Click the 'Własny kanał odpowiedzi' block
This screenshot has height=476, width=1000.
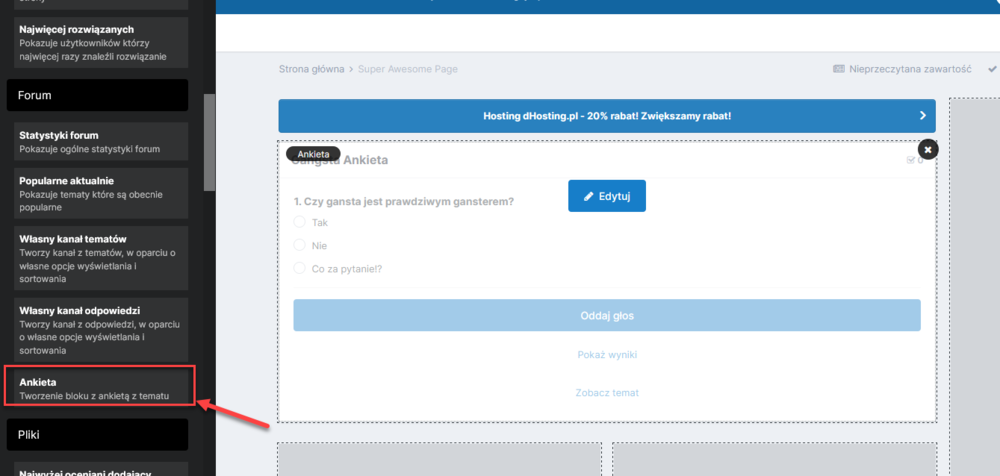(97, 330)
